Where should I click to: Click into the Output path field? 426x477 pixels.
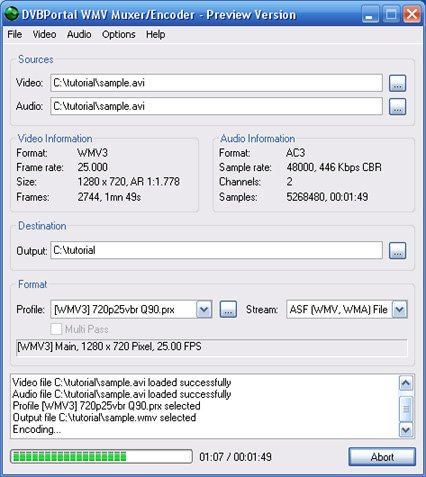click(x=216, y=250)
